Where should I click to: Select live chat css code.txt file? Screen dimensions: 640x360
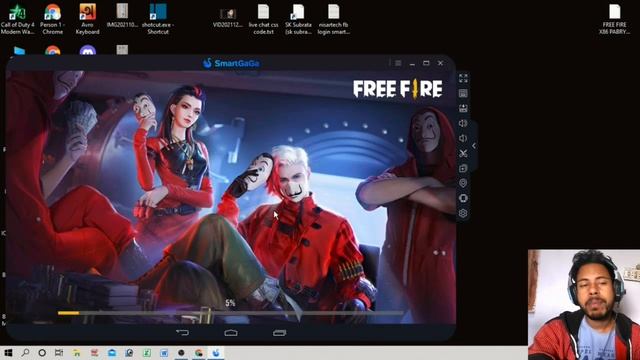click(x=263, y=19)
